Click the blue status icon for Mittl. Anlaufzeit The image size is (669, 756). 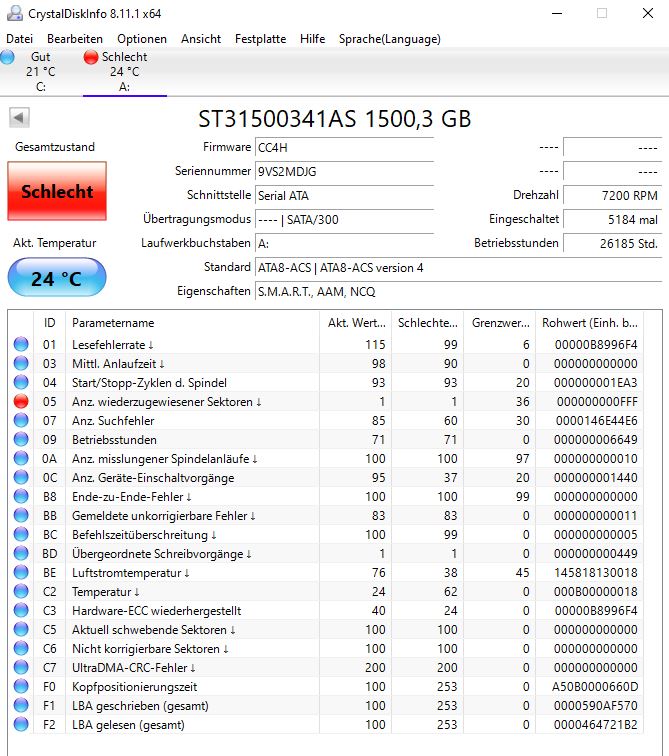21,363
